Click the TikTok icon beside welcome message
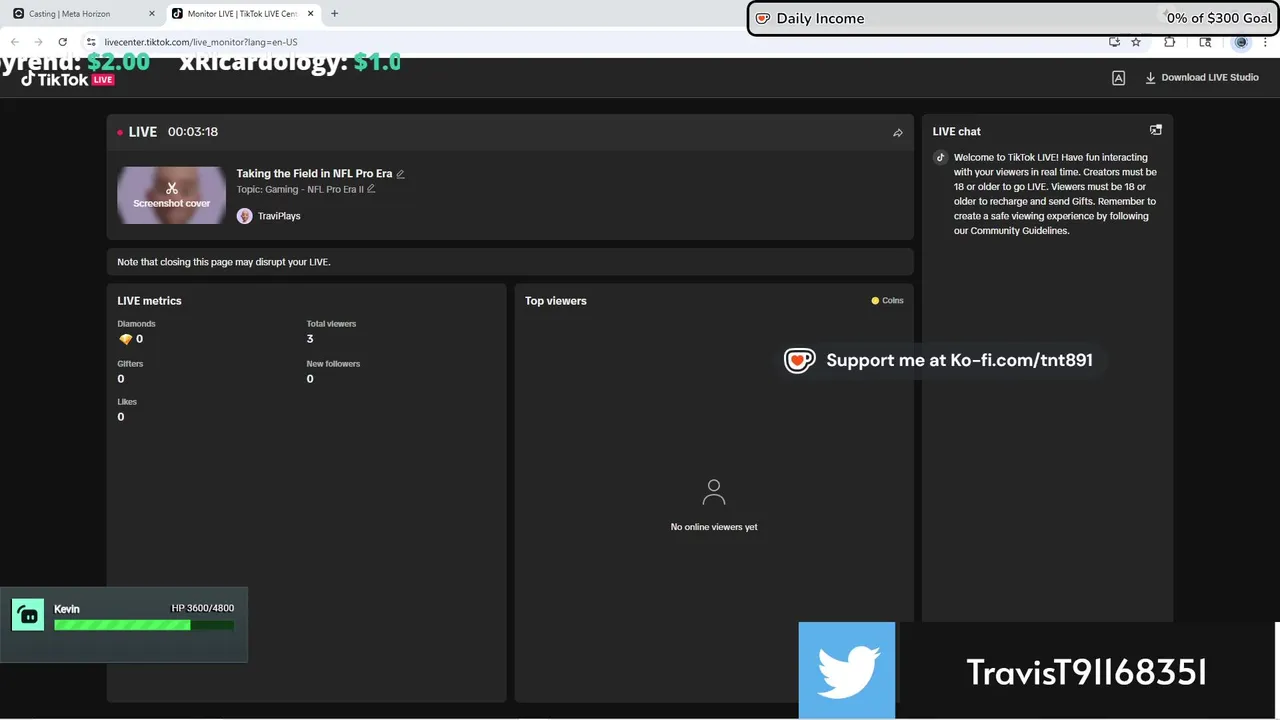Viewport: 1280px width, 720px height. [x=940, y=158]
